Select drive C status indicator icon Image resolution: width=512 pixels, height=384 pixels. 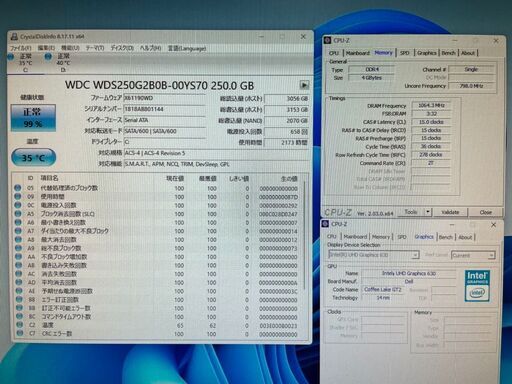pos(11,57)
